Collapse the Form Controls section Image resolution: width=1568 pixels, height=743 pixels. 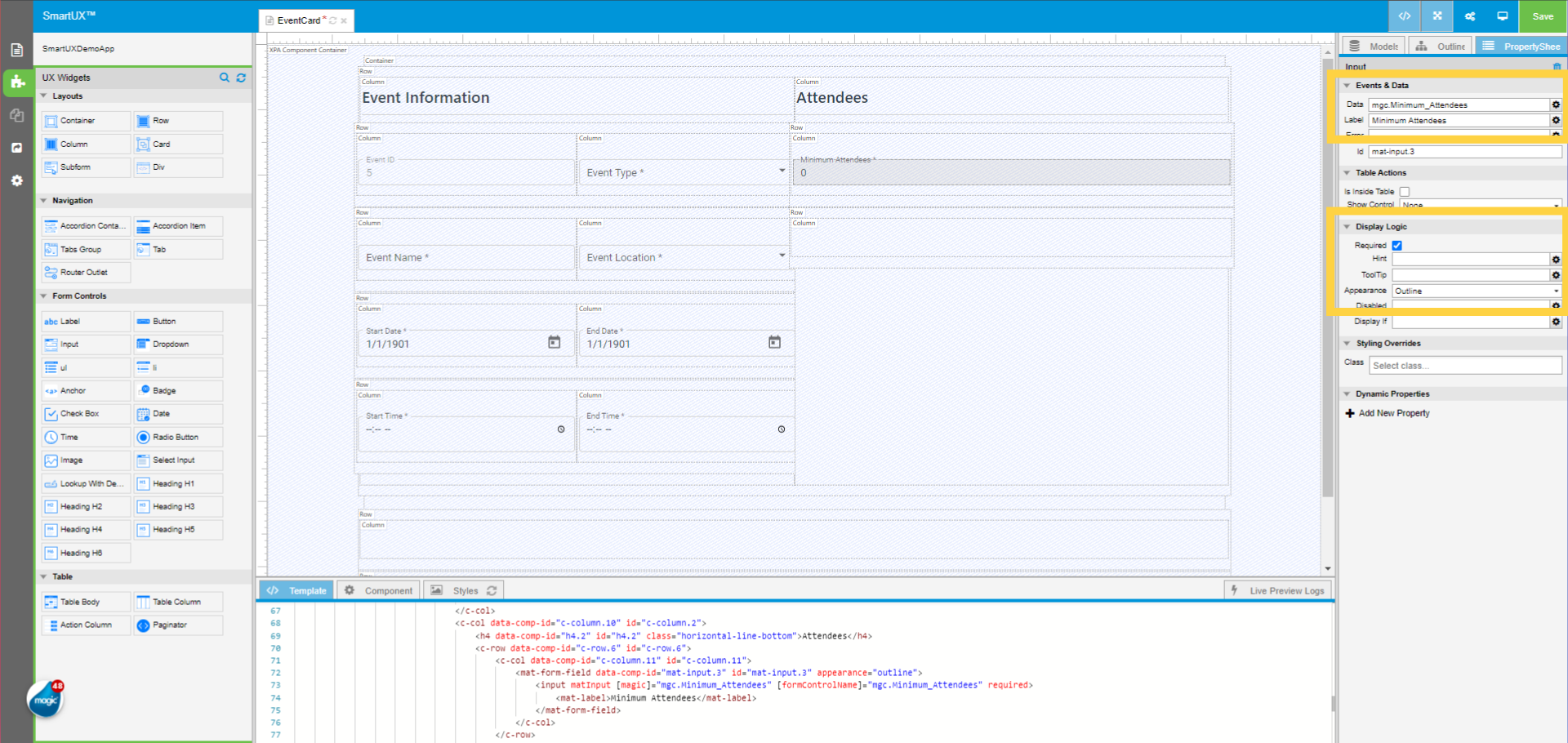[x=44, y=296]
